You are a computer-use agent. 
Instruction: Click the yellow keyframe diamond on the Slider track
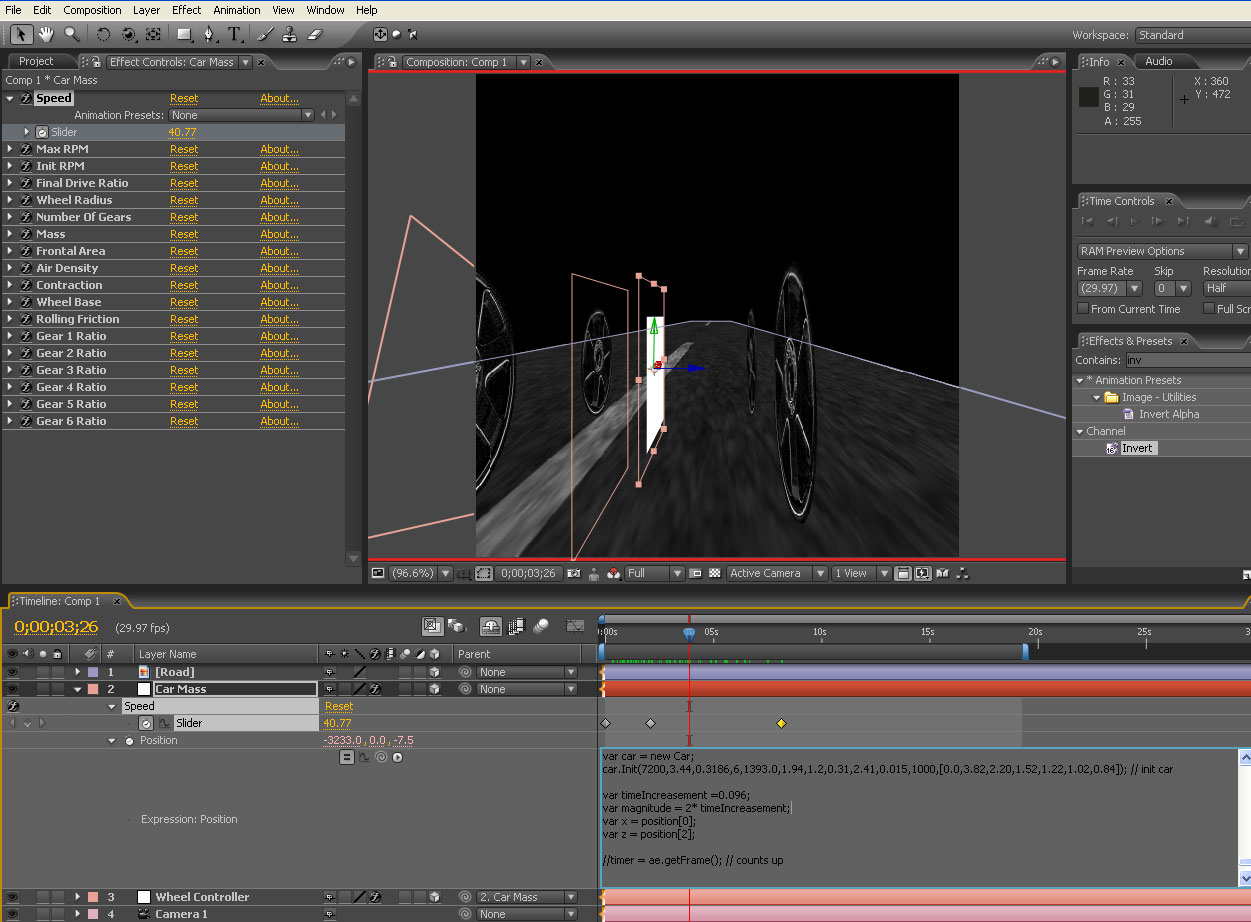(x=781, y=723)
